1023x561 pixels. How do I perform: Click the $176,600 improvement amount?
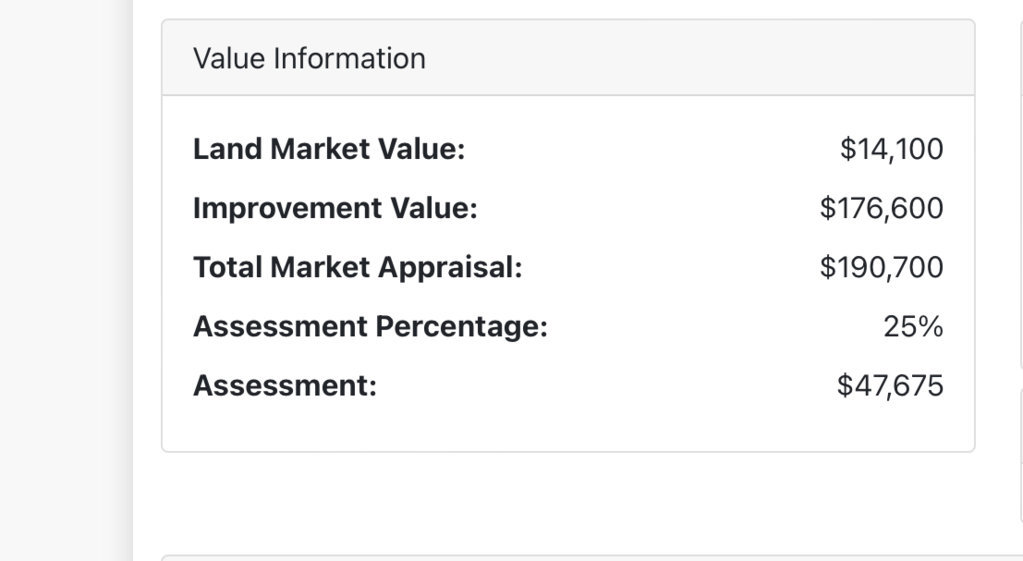tap(881, 209)
